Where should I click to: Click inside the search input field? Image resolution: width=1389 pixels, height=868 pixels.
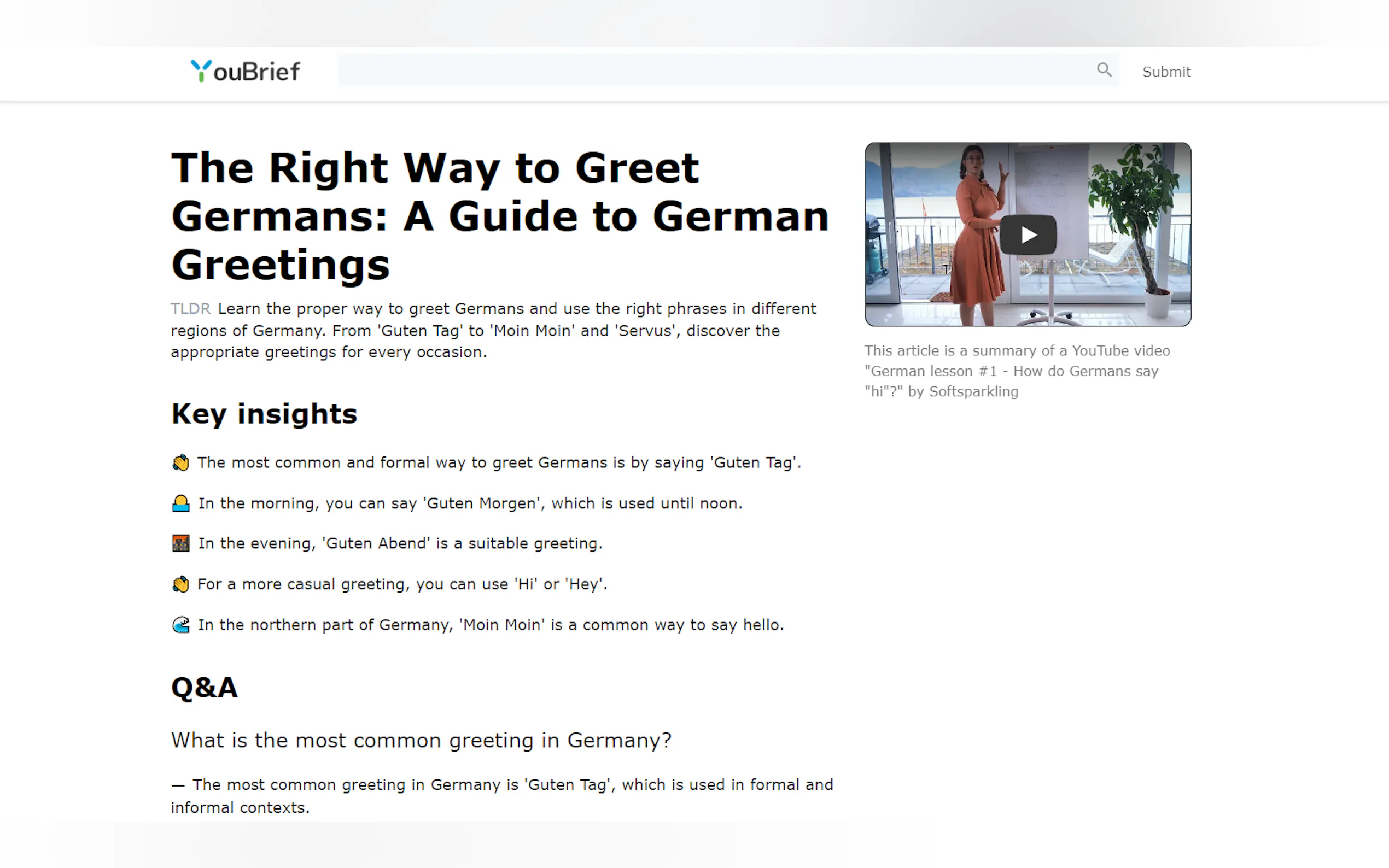pos(712,71)
